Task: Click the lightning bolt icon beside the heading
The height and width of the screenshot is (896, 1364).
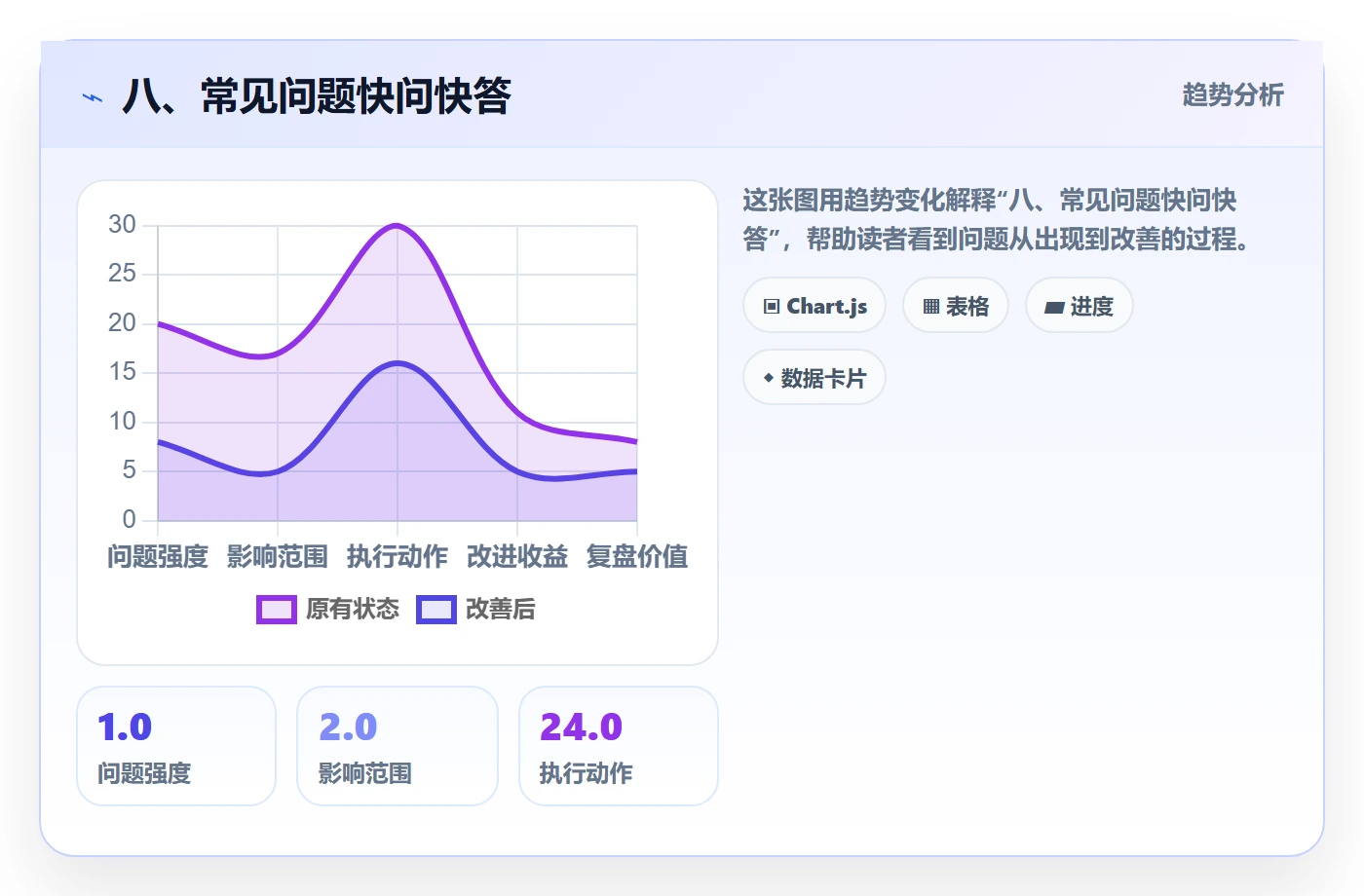Action: point(93,97)
